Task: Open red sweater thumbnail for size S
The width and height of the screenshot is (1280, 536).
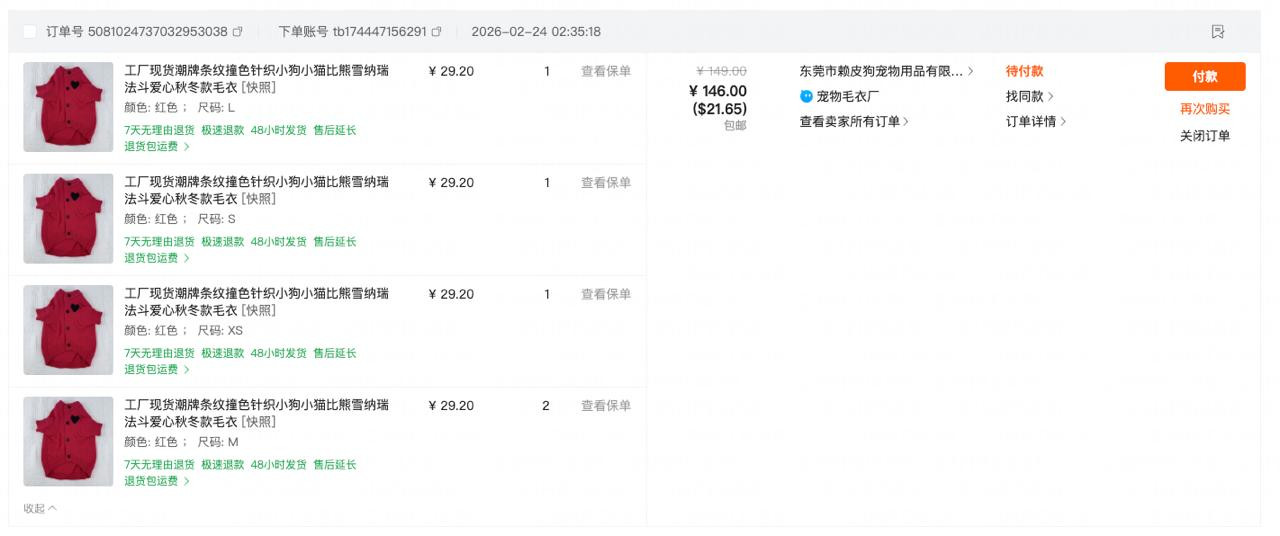Action: [x=68, y=219]
